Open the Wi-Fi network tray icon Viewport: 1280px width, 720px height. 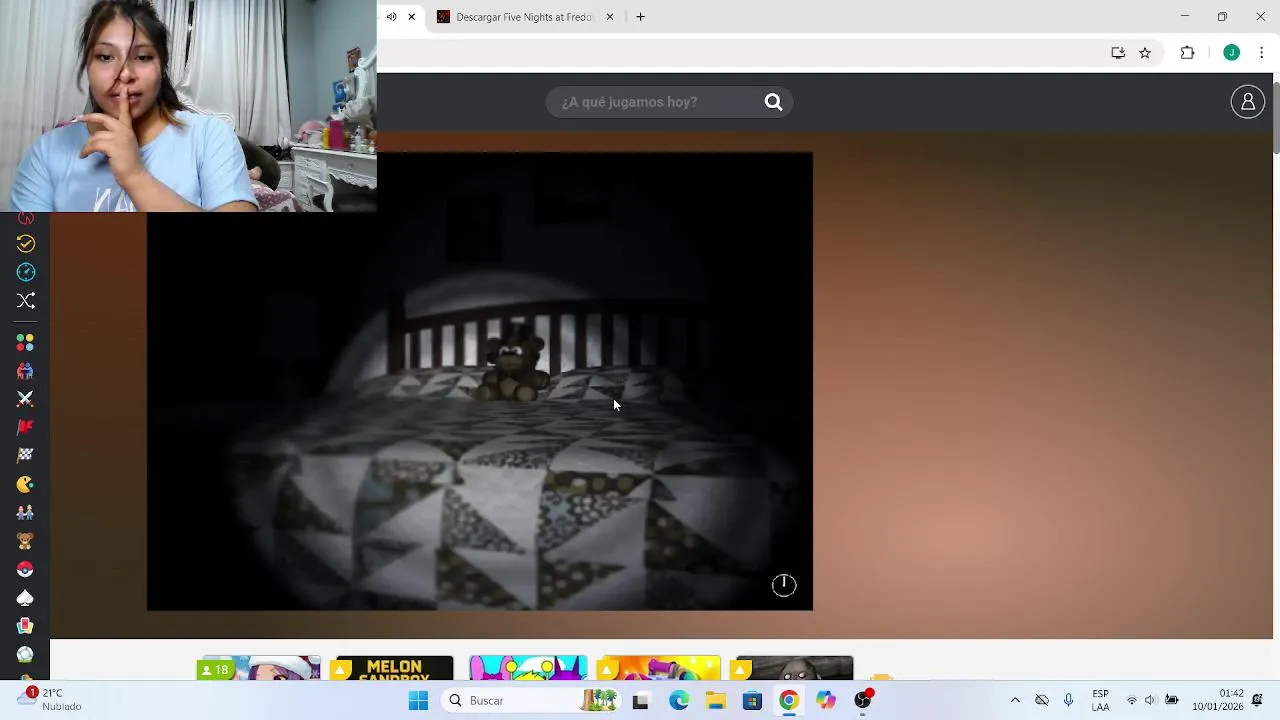coord(1131,701)
